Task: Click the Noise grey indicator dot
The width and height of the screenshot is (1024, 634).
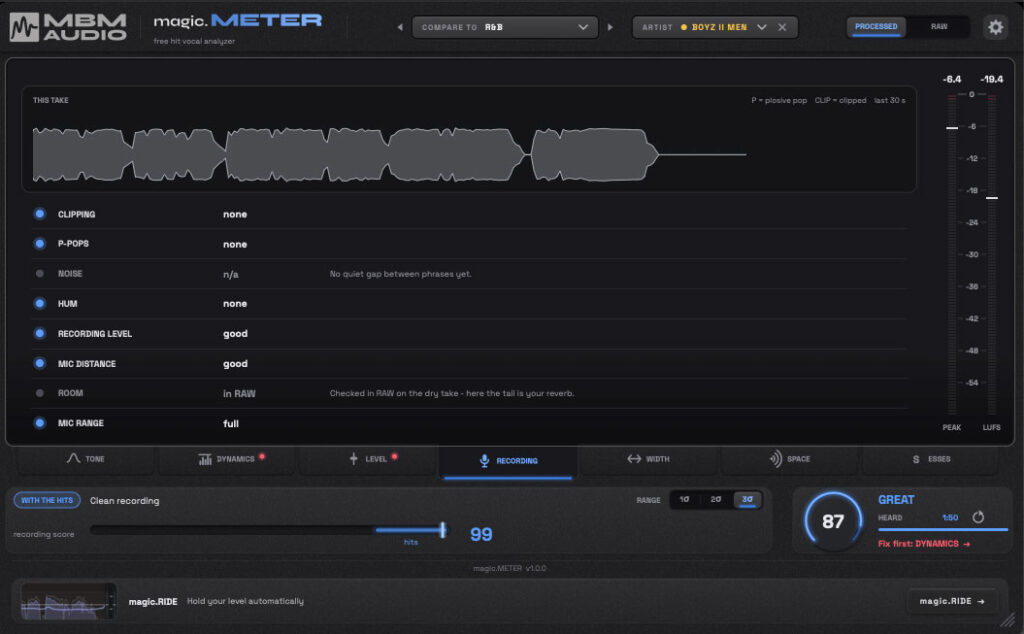Action: (40, 274)
